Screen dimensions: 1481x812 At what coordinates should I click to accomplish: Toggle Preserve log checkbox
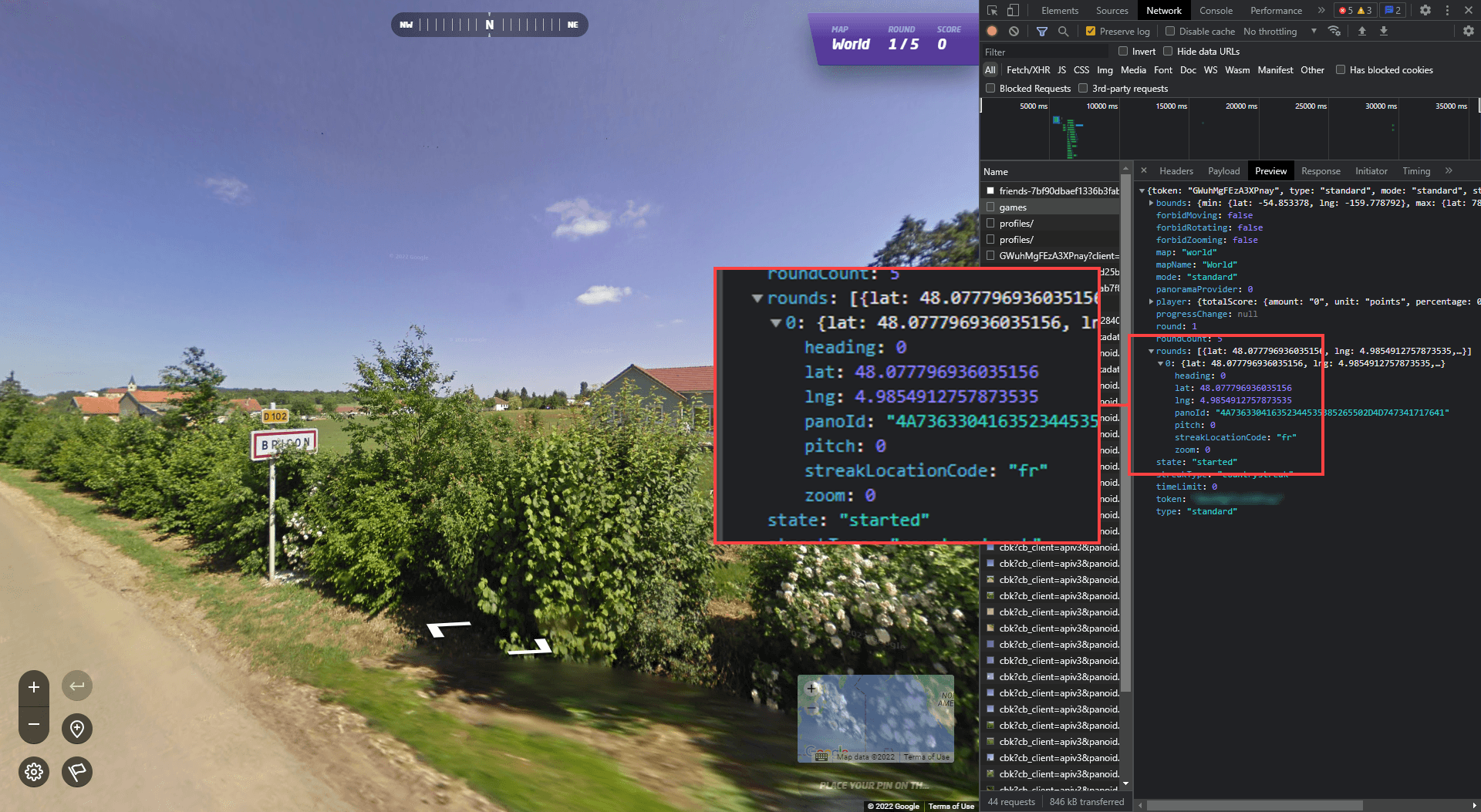[1091, 32]
